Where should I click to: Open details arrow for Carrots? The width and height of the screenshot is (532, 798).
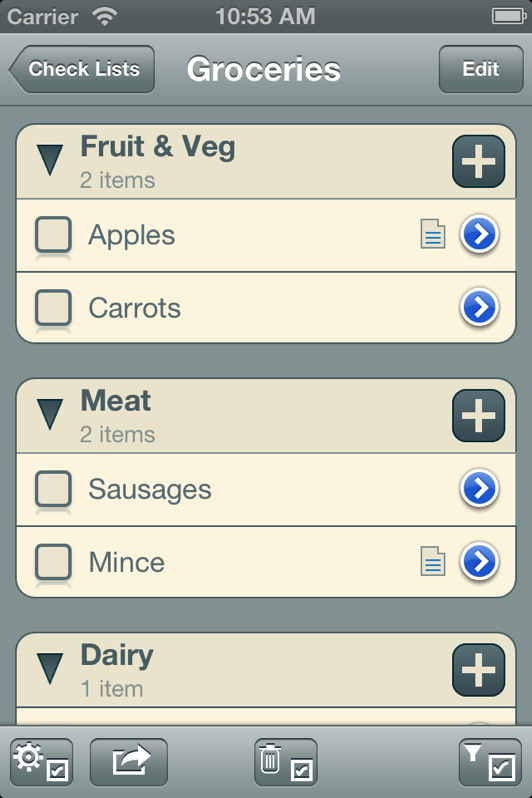(x=479, y=307)
